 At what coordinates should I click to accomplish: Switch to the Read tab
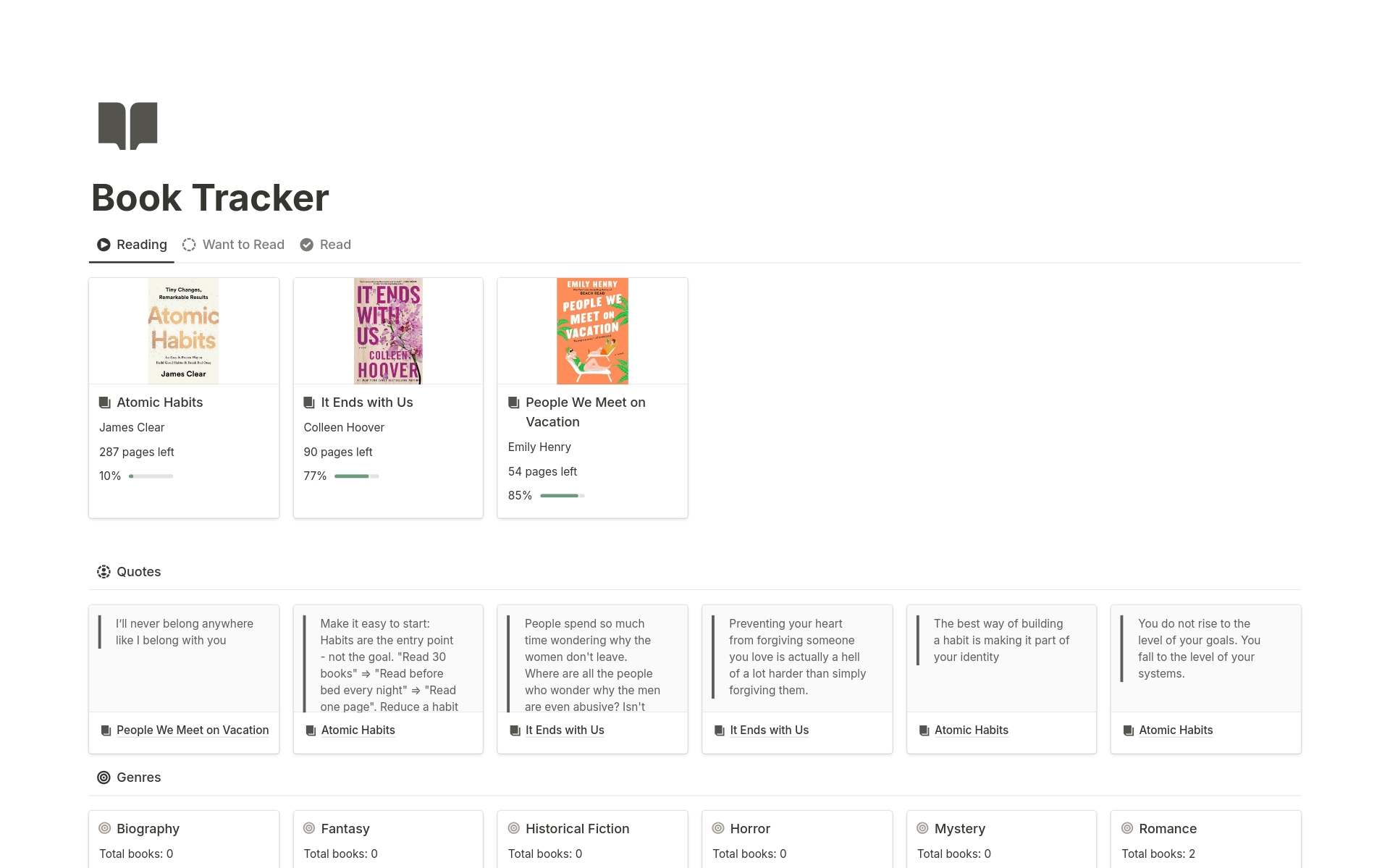[335, 245]
